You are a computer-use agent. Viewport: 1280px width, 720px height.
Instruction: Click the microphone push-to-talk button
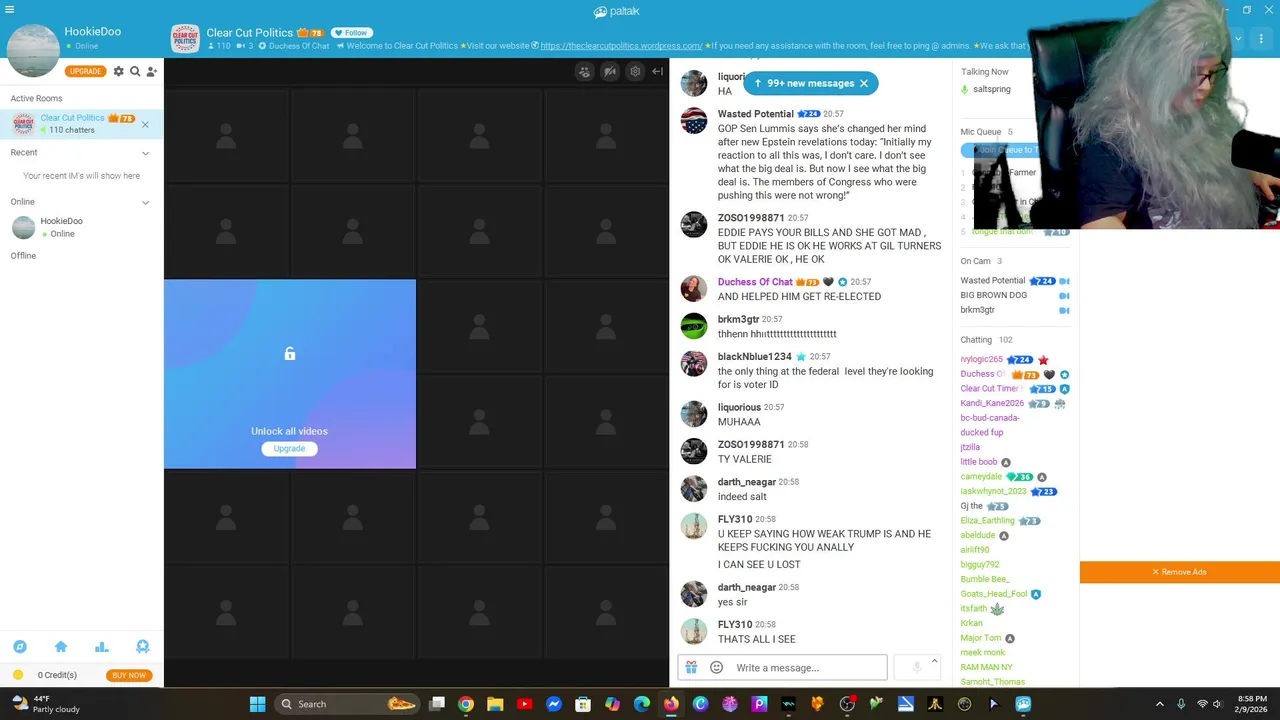click(x=916, y=667)
